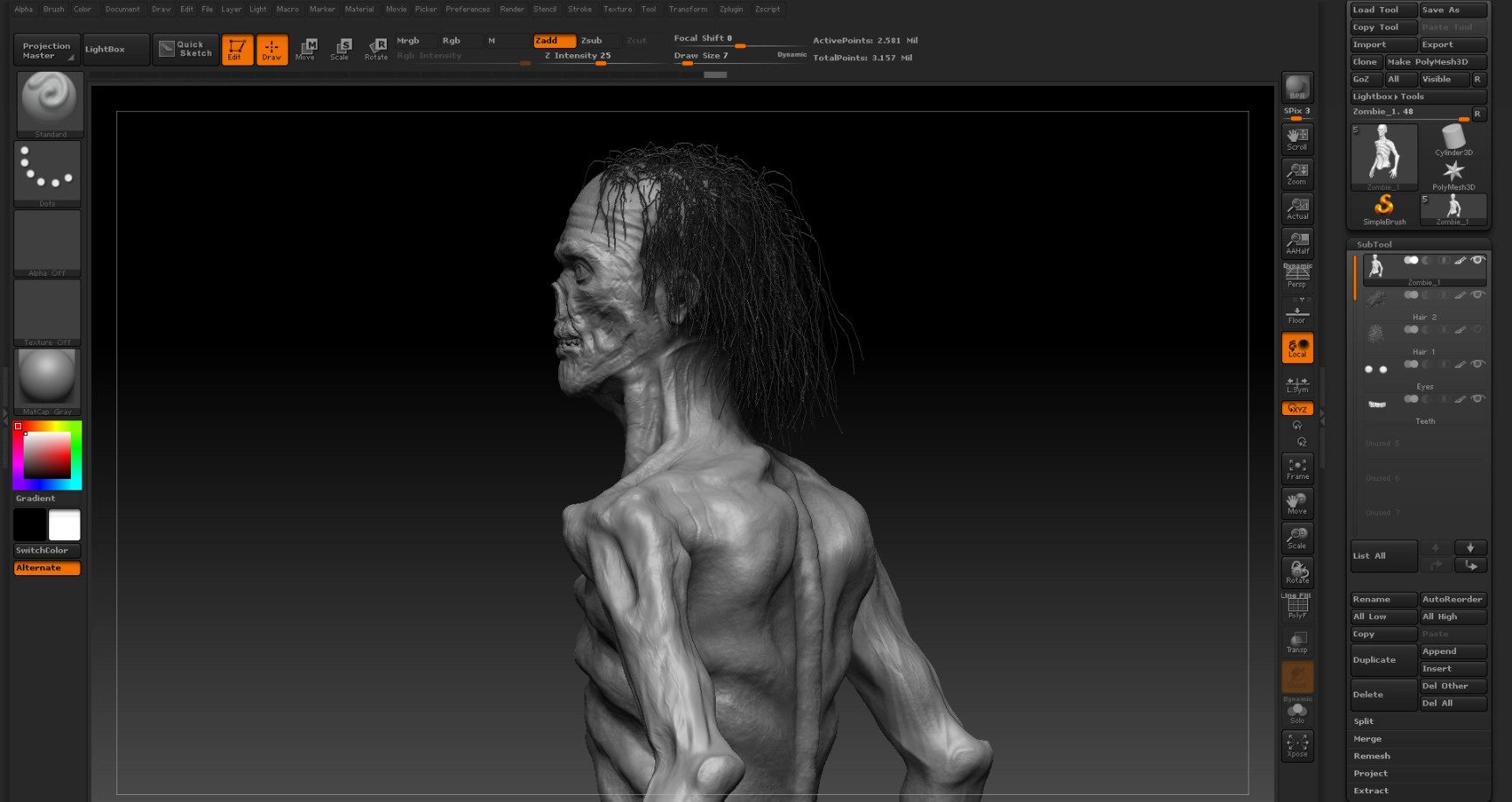Select the Rotate tool in top toolbar
Image resolution: width=1512 pixels, height=802 pixels.
(376, 49)
